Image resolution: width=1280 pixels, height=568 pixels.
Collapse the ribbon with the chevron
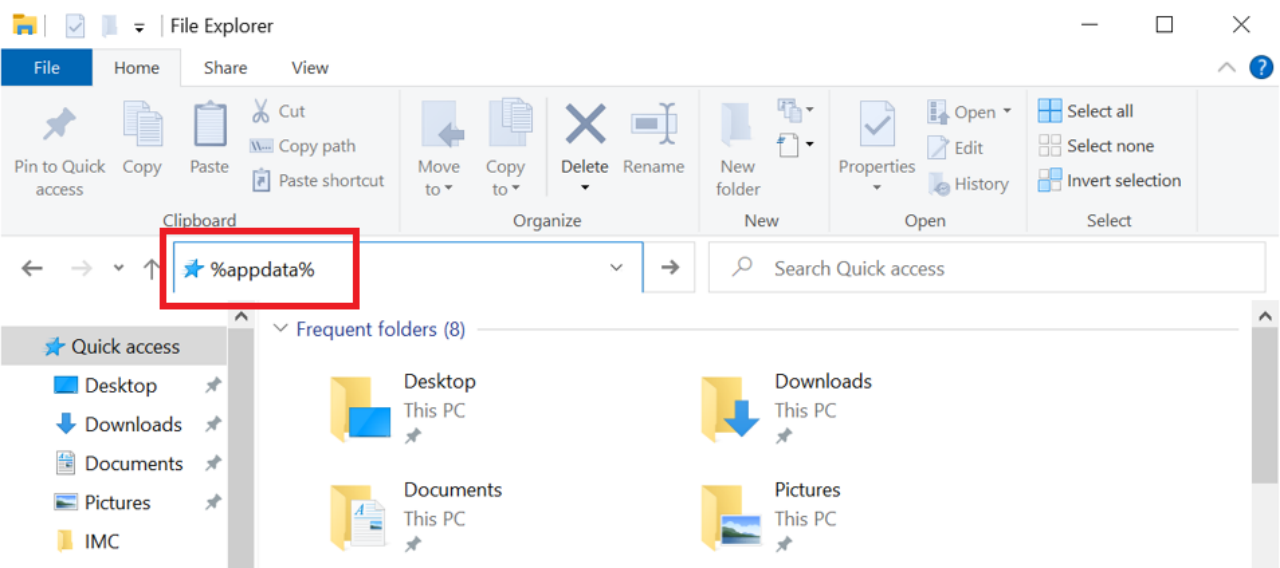coord(1226,68)
